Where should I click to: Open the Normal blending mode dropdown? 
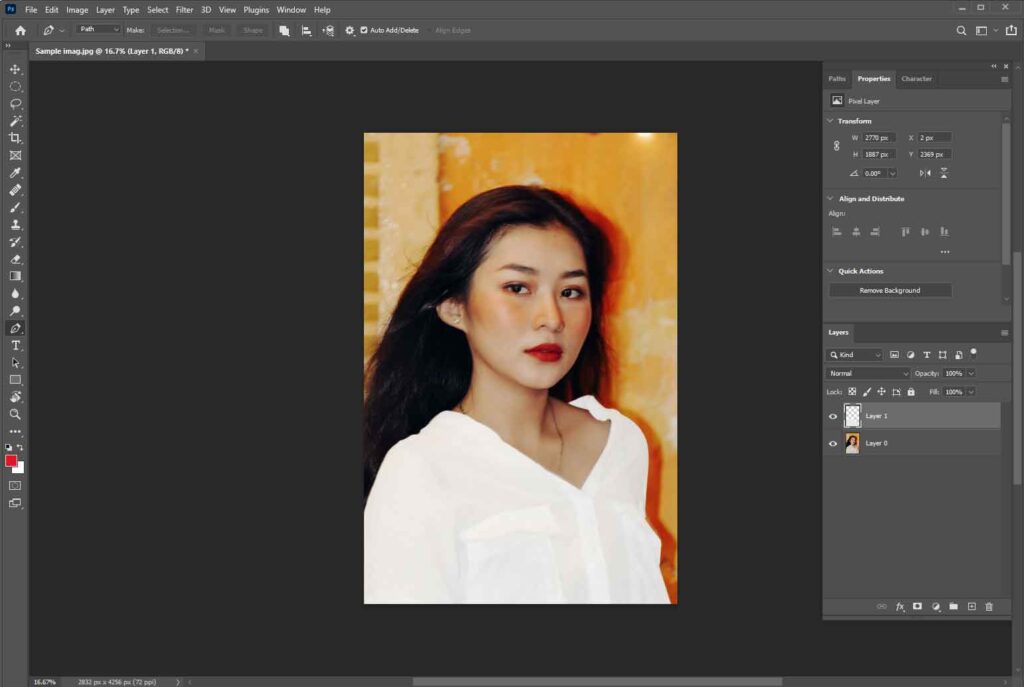[866, 373]
